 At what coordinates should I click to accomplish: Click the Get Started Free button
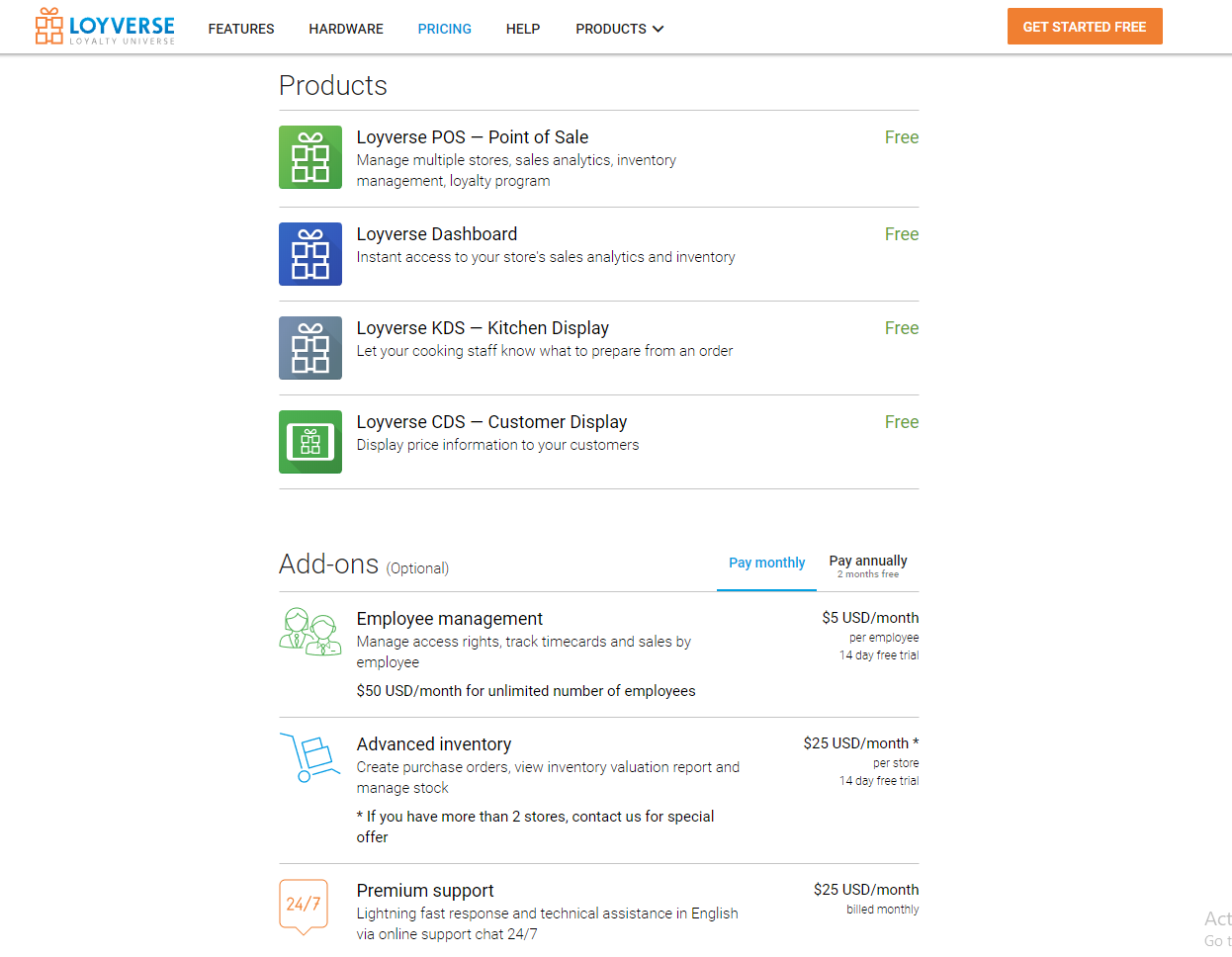tap(1085, 27)
